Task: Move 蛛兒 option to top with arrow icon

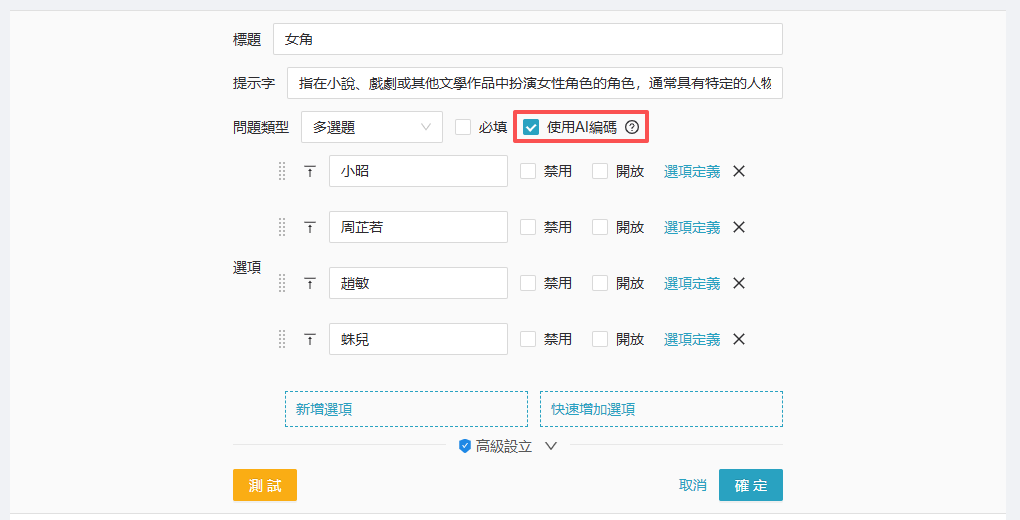Action: tap(309, 339)
